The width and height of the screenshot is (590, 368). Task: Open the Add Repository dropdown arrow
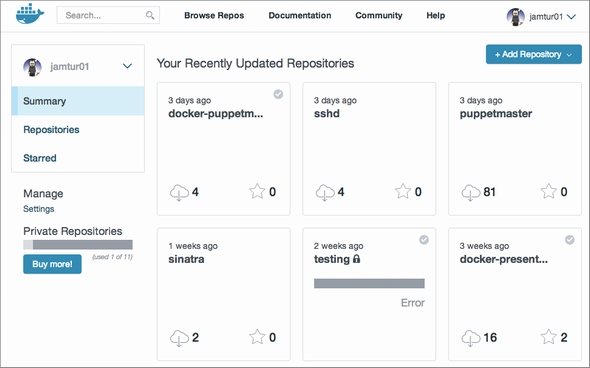coord(569,55)
